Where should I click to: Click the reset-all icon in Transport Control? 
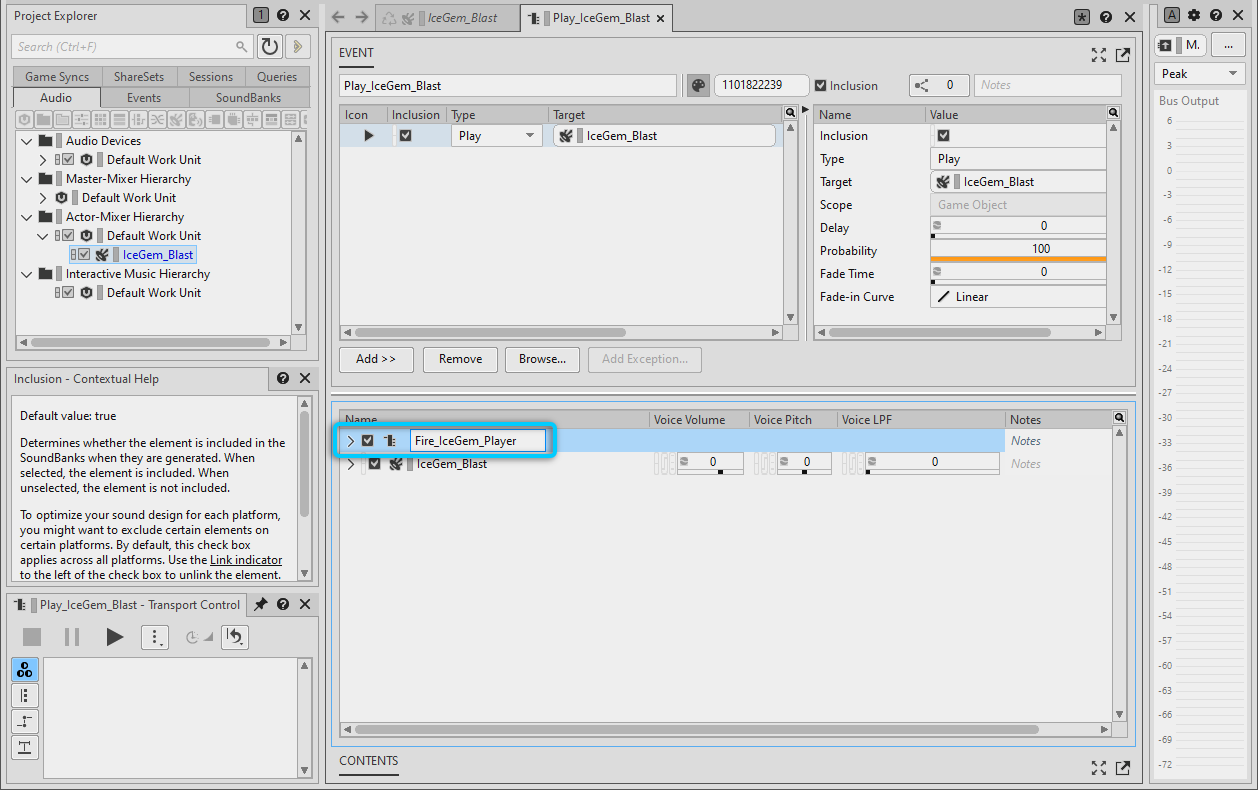(x=235, y=637)
